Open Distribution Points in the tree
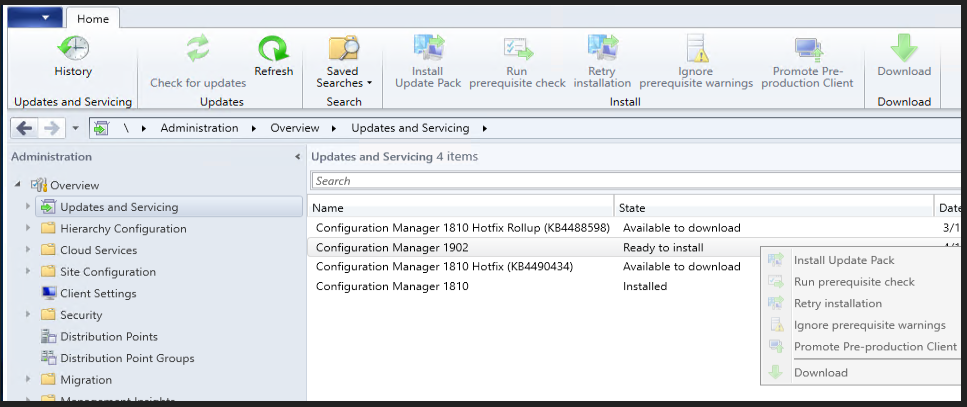Screen dimensions: 967x407 (108, 337)
